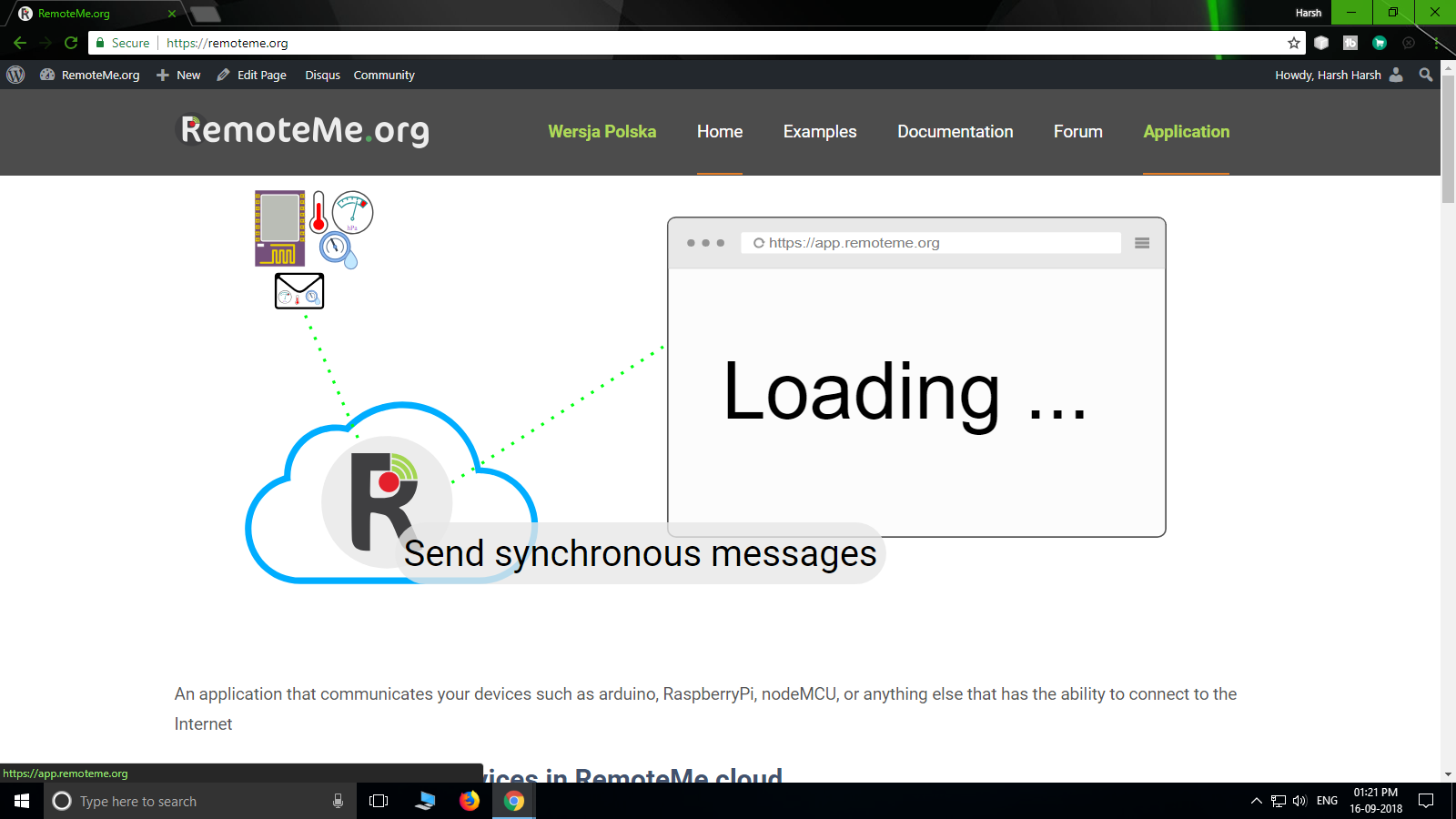Click the pencil Edit Page icon
This screenshot has height=819, width=1456.
pos(223,75)
